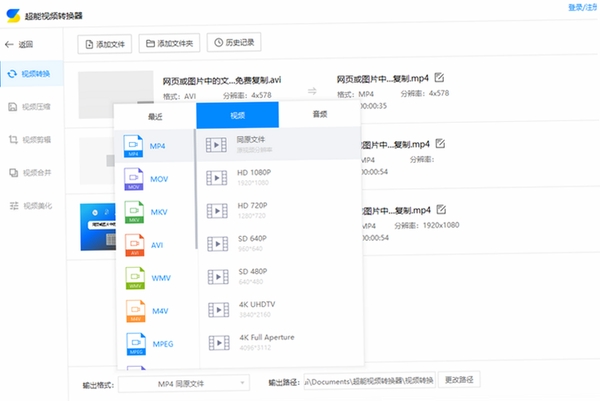Click the HD 1080P label
The image size is (600, 401).
[x=254, y=173]
